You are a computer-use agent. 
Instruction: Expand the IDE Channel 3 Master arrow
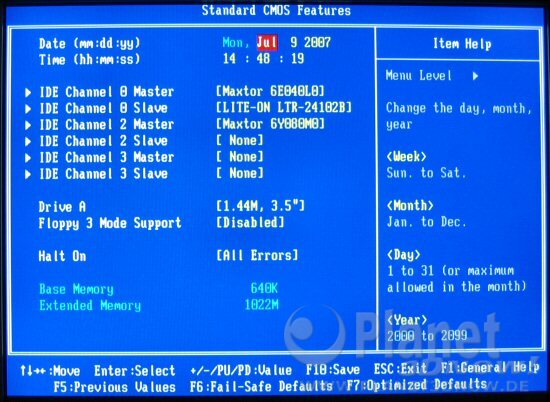(x=28, y=158)
